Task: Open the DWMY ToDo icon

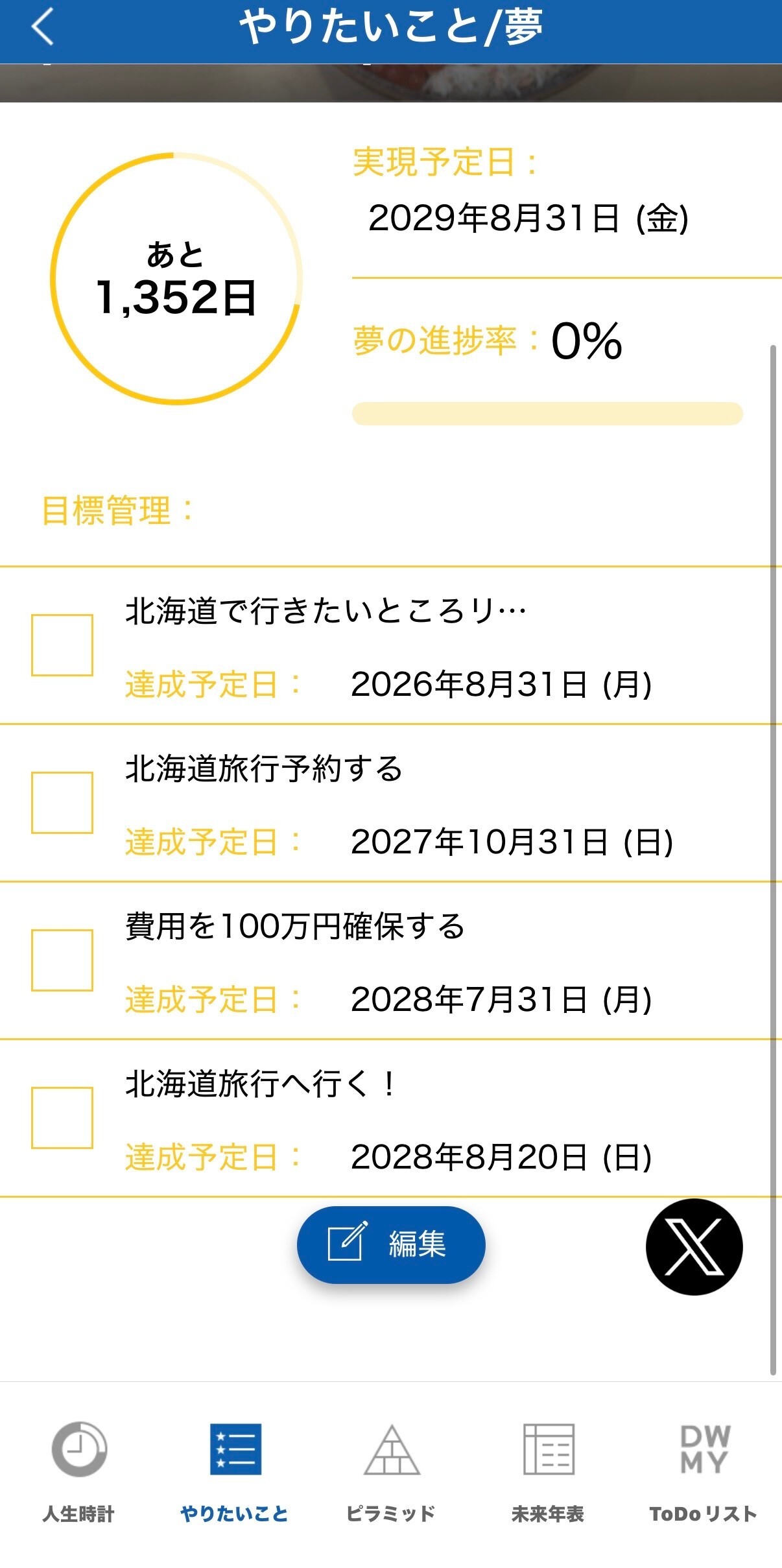Action: point(704,1449)
